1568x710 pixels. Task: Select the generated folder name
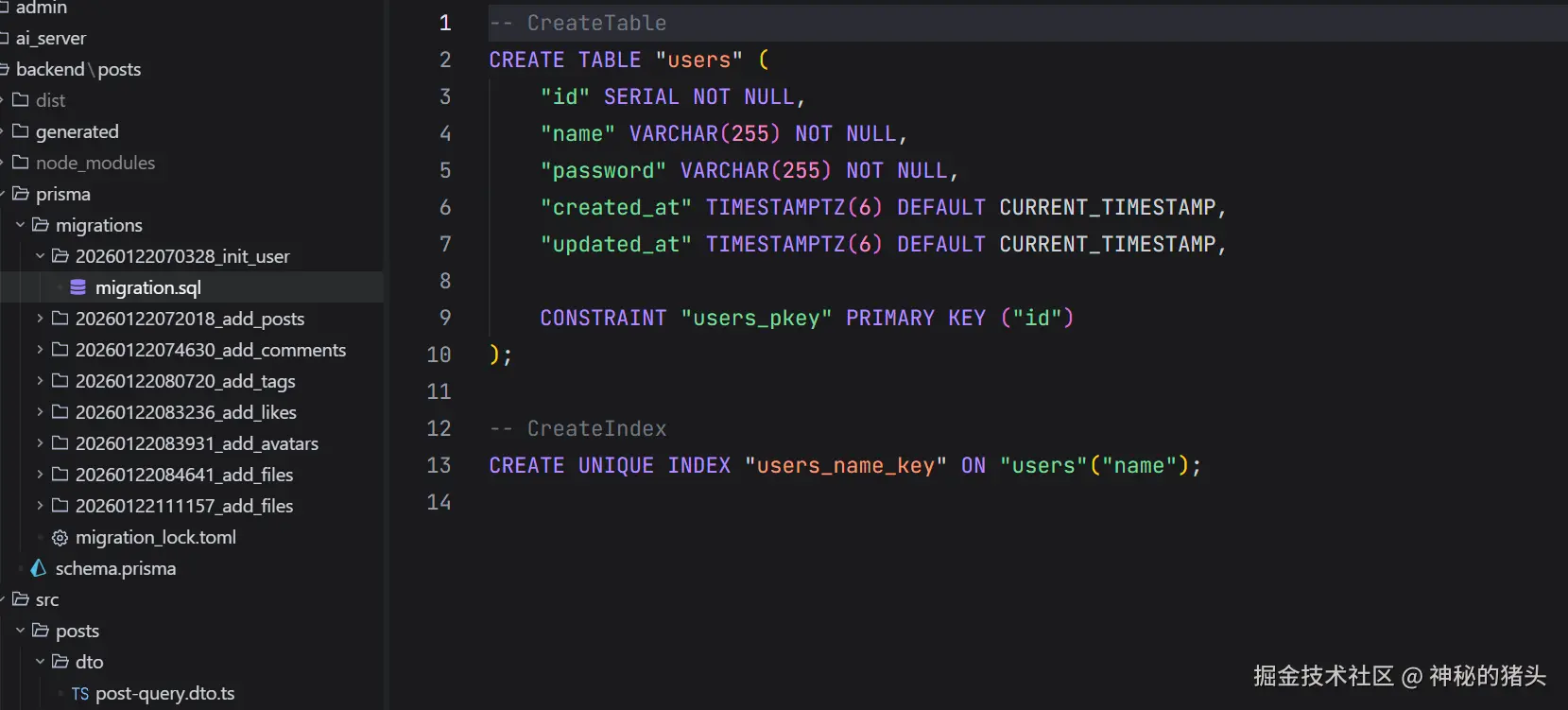[x=78, y=131]
